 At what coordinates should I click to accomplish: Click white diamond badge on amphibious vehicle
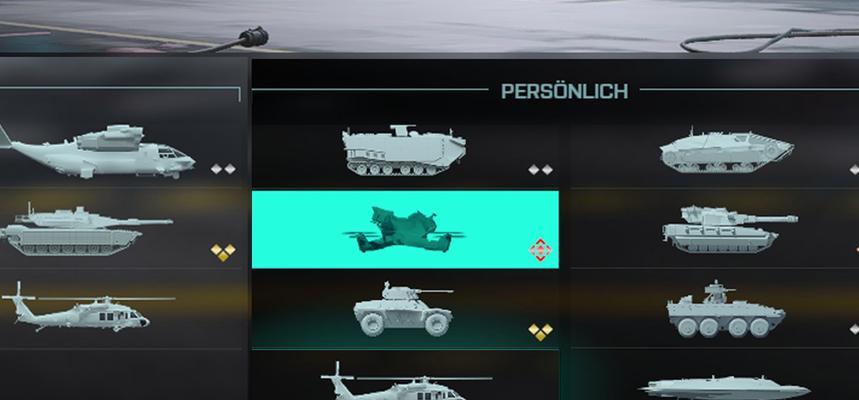coord(540,170)
